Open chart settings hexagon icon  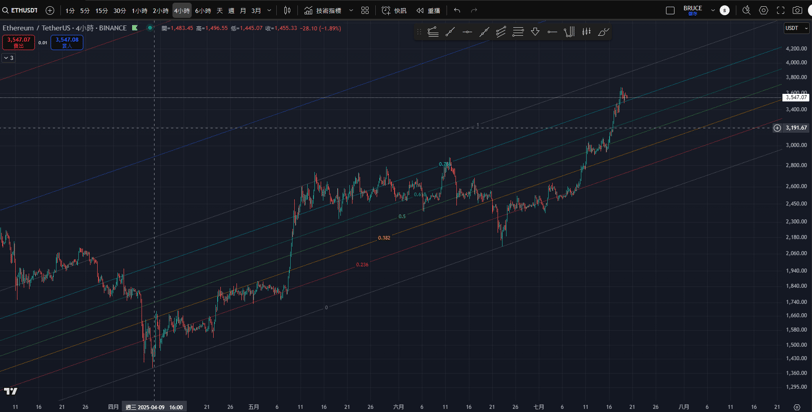click(763, 10)
